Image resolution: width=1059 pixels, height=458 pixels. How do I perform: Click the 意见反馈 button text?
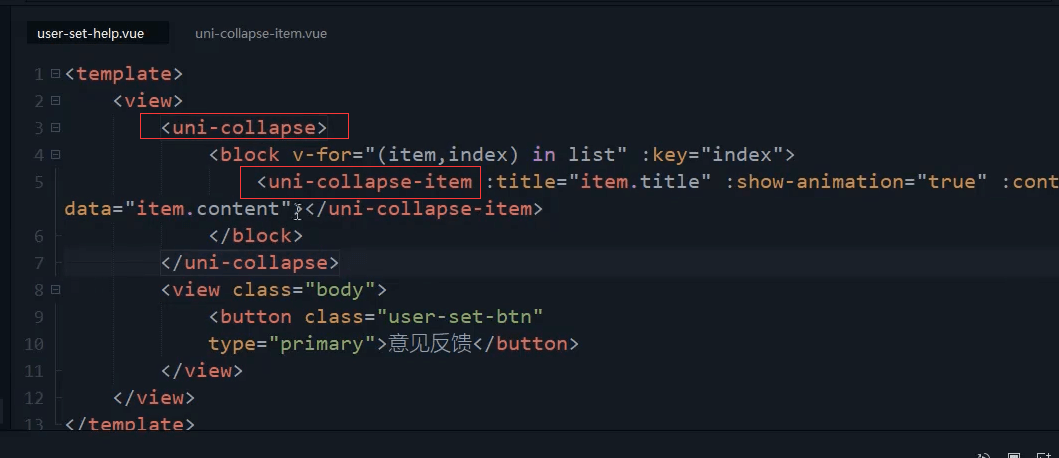click(x=430, y=344)
